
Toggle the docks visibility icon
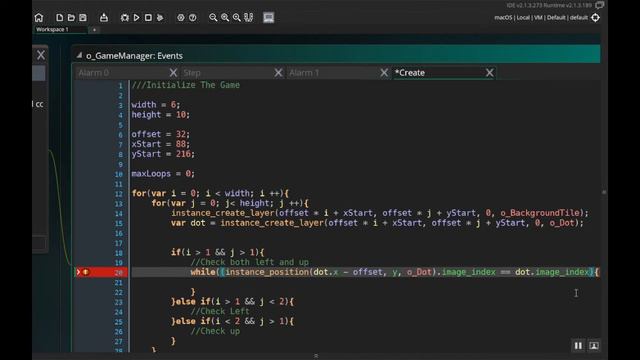pos(249,18)
